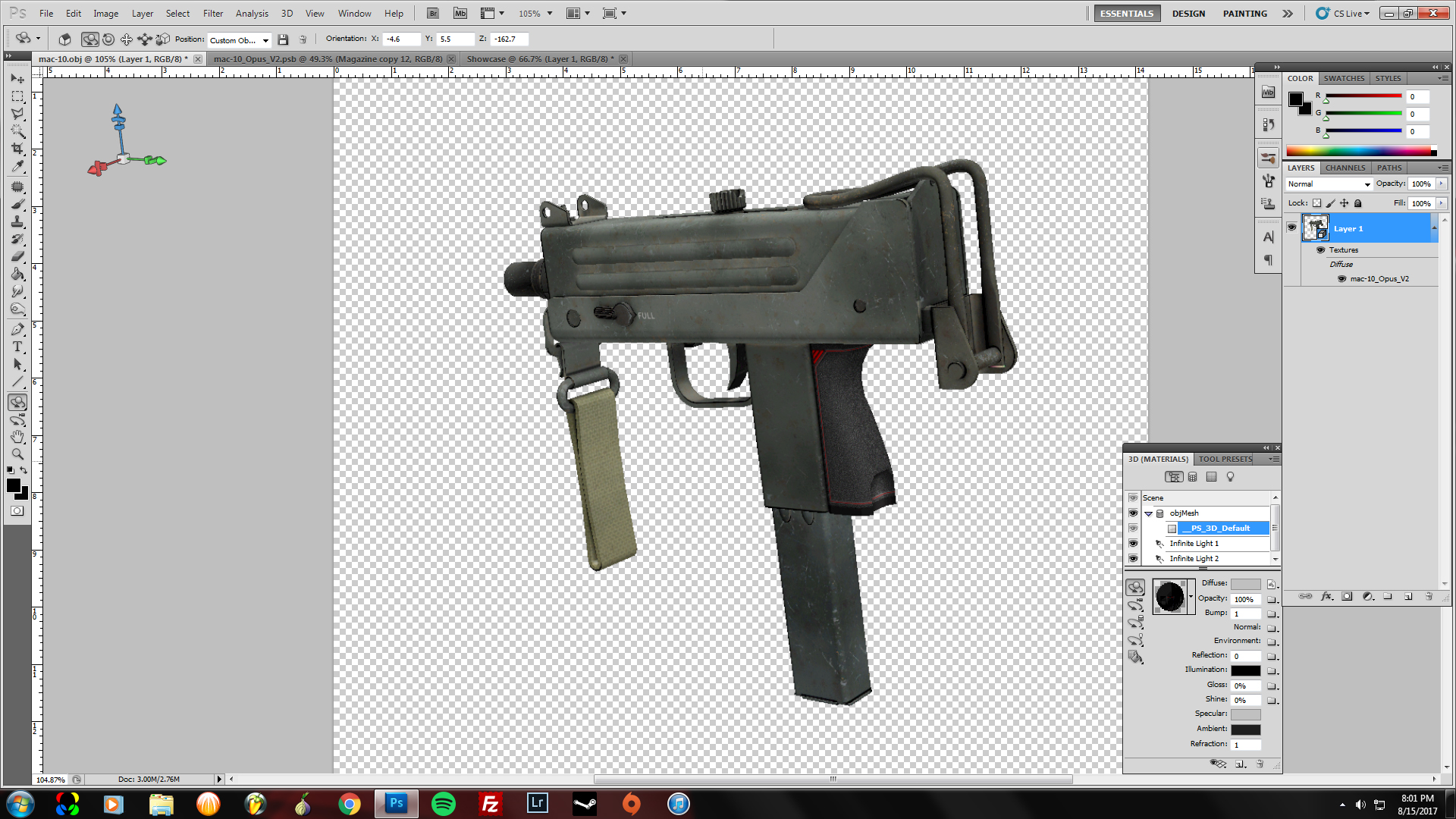
Task: Toggle visibility of Infinite Light 1
Action: pyautogui.click(x=1133, y=544)
